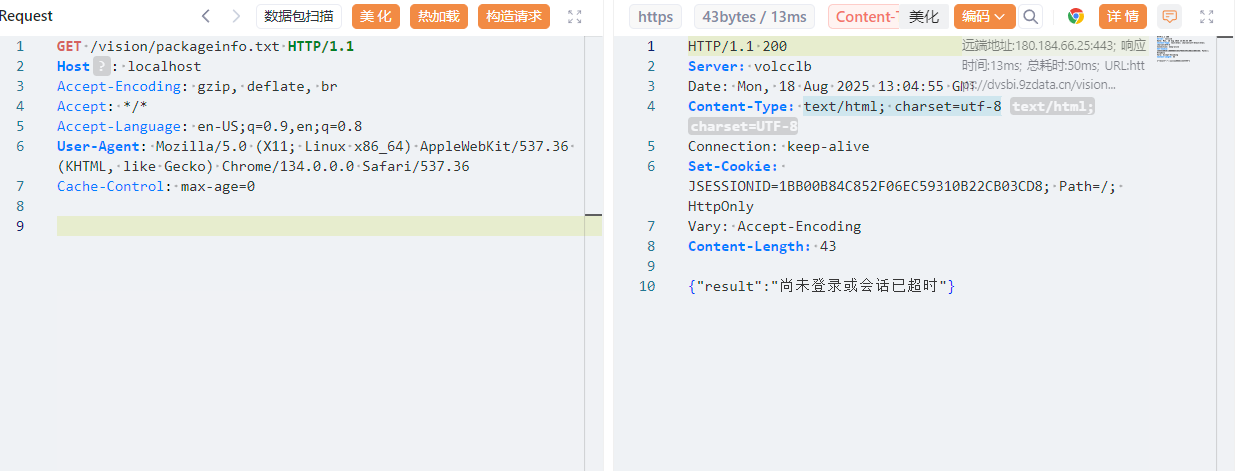Click the 构造请求 build request button

pyautogui.click(x=514, y=16)
